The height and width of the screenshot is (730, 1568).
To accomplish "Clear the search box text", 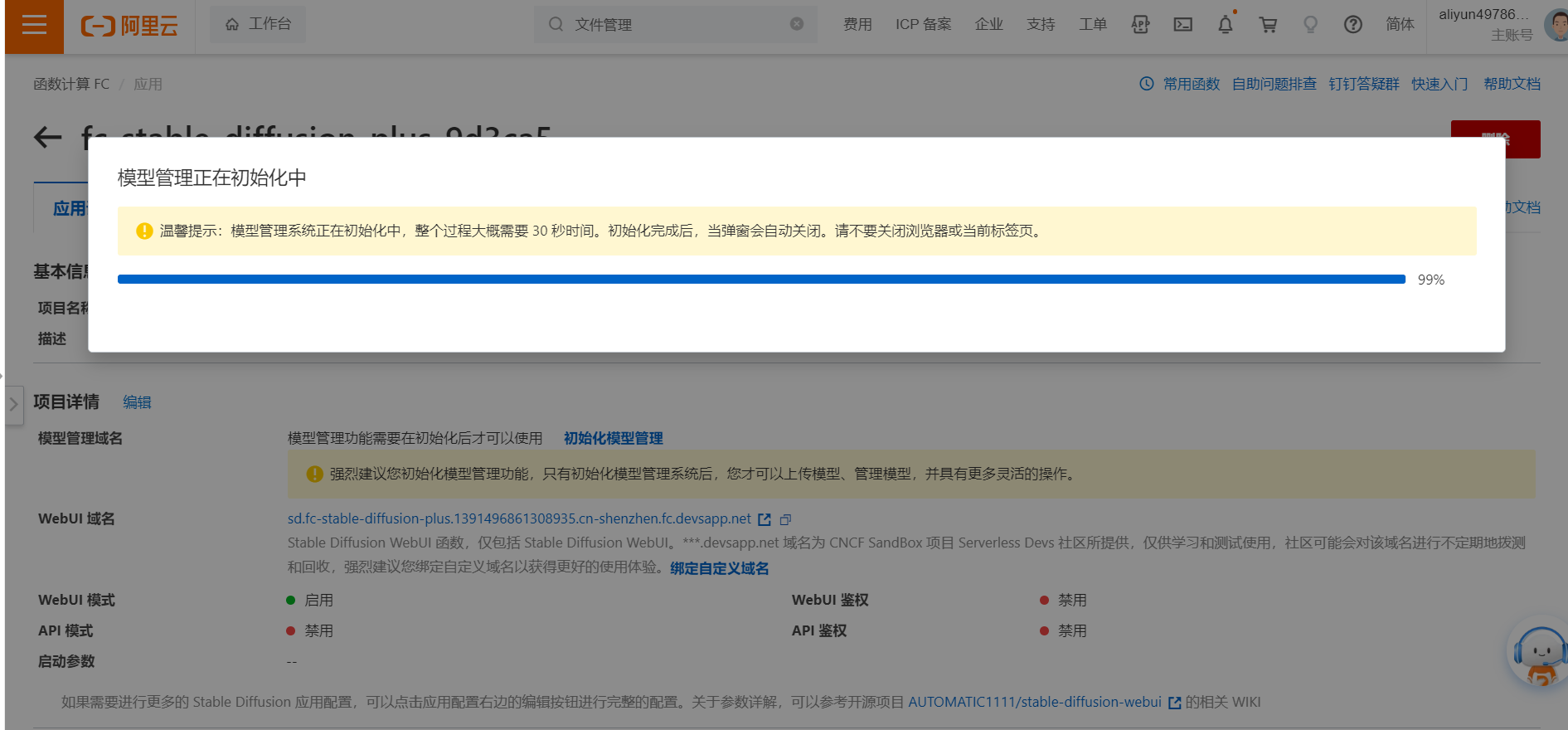I will (x=797, y=24).
